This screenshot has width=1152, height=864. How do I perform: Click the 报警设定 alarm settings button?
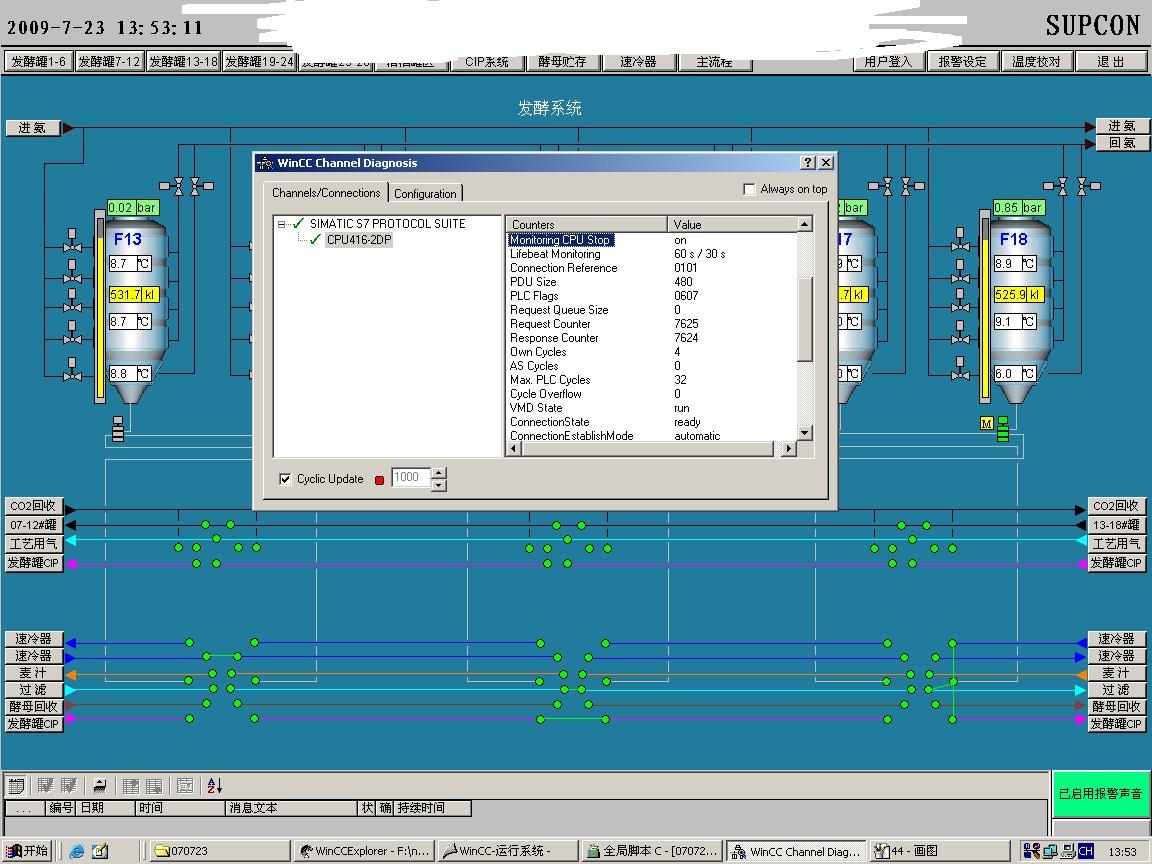coord(962,62)
